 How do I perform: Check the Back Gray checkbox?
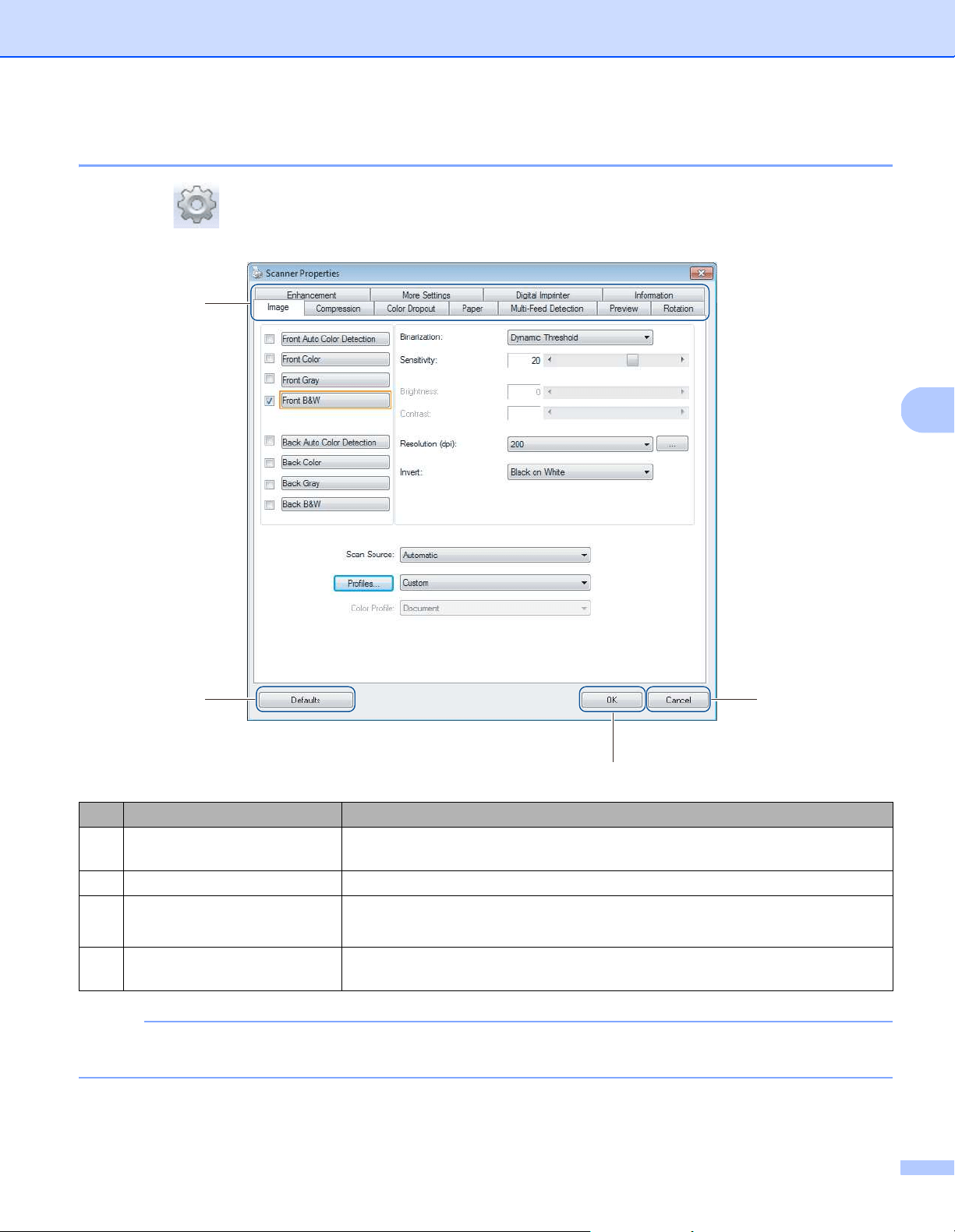click(270, 484)
